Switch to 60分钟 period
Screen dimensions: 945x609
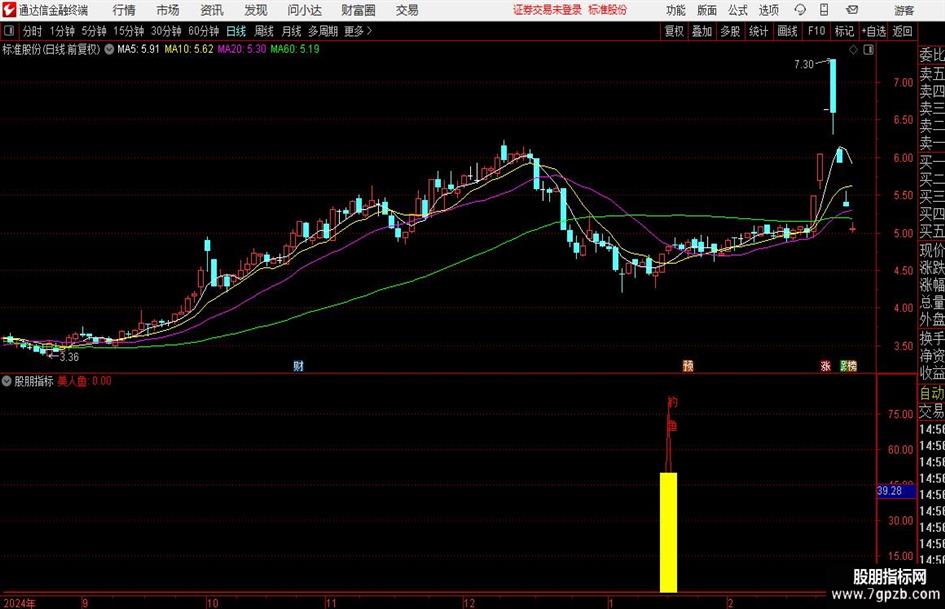[x=204, y=31]
